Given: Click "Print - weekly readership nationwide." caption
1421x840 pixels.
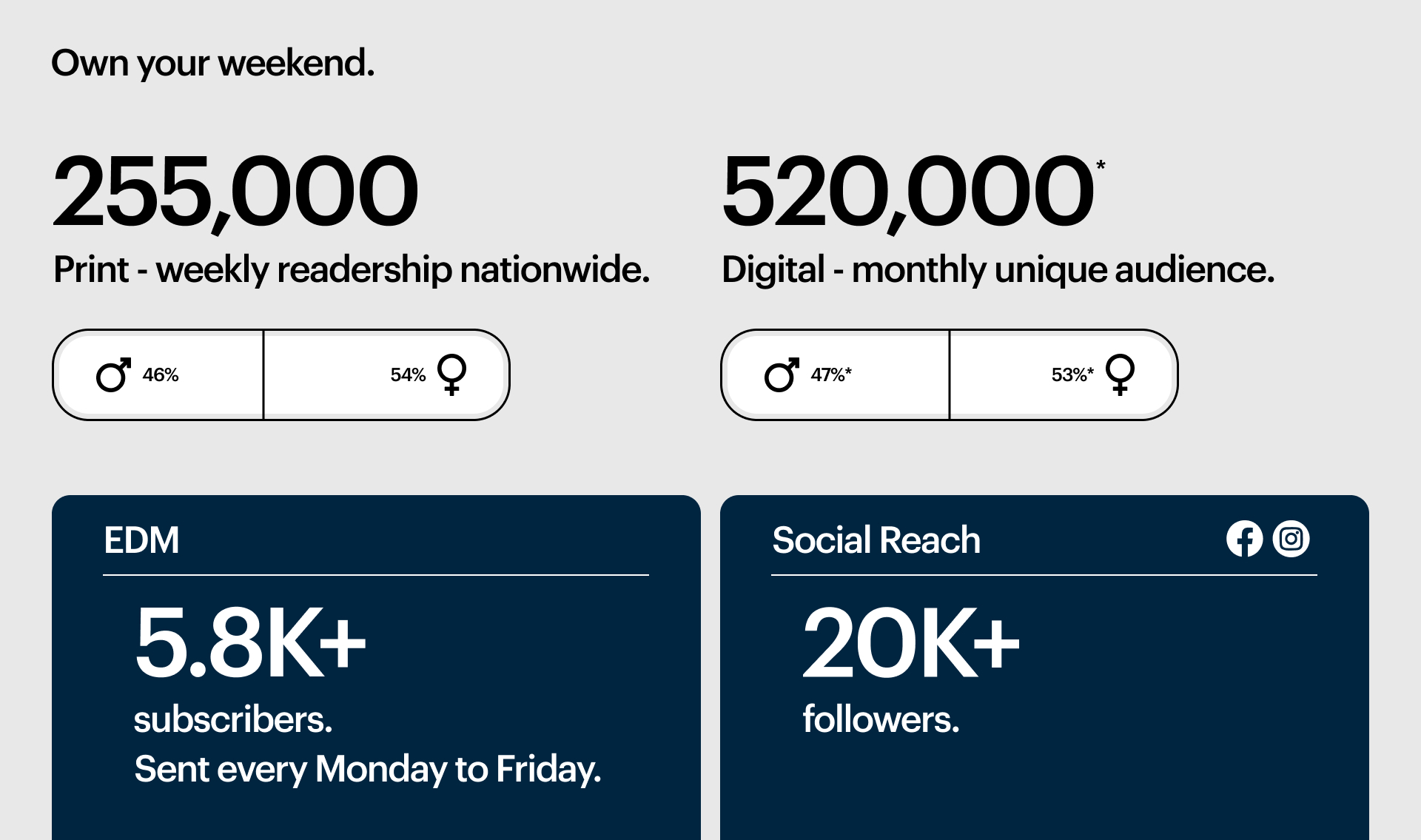Looking at the screenshot, I should pyautogui.click(x=352, y=269).
